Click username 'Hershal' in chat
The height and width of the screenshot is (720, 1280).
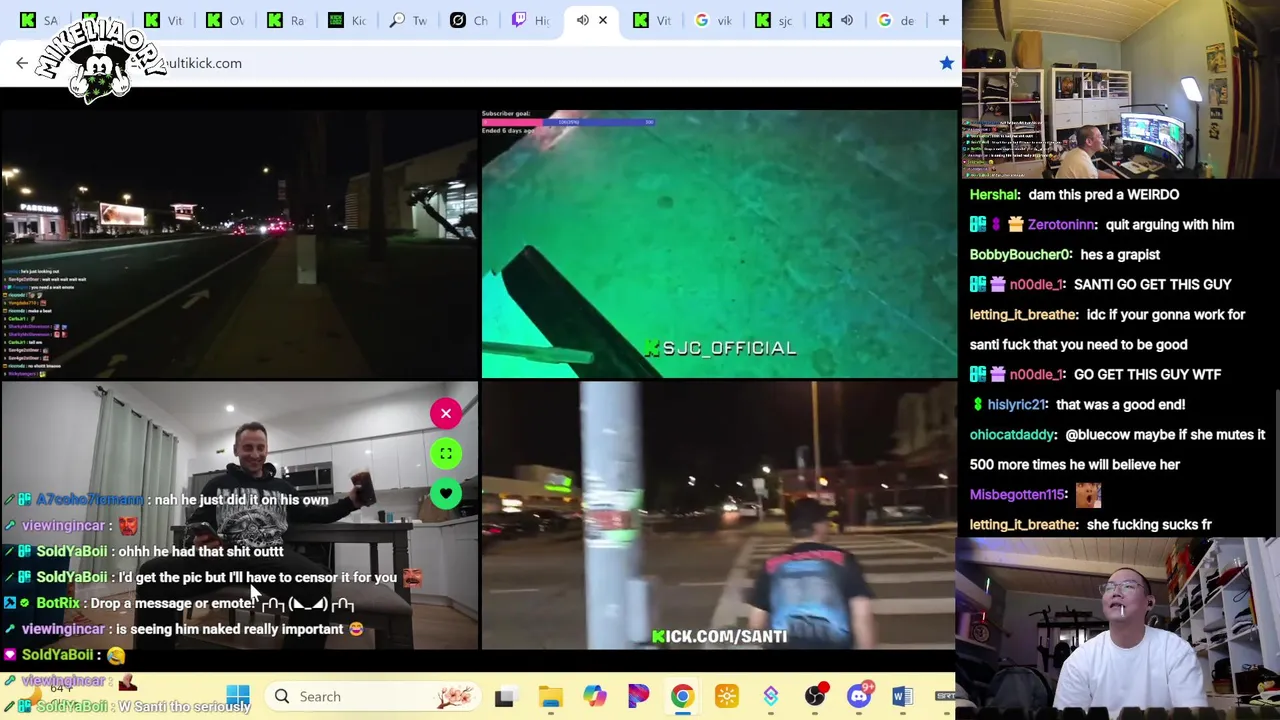[x=995, y=195]
